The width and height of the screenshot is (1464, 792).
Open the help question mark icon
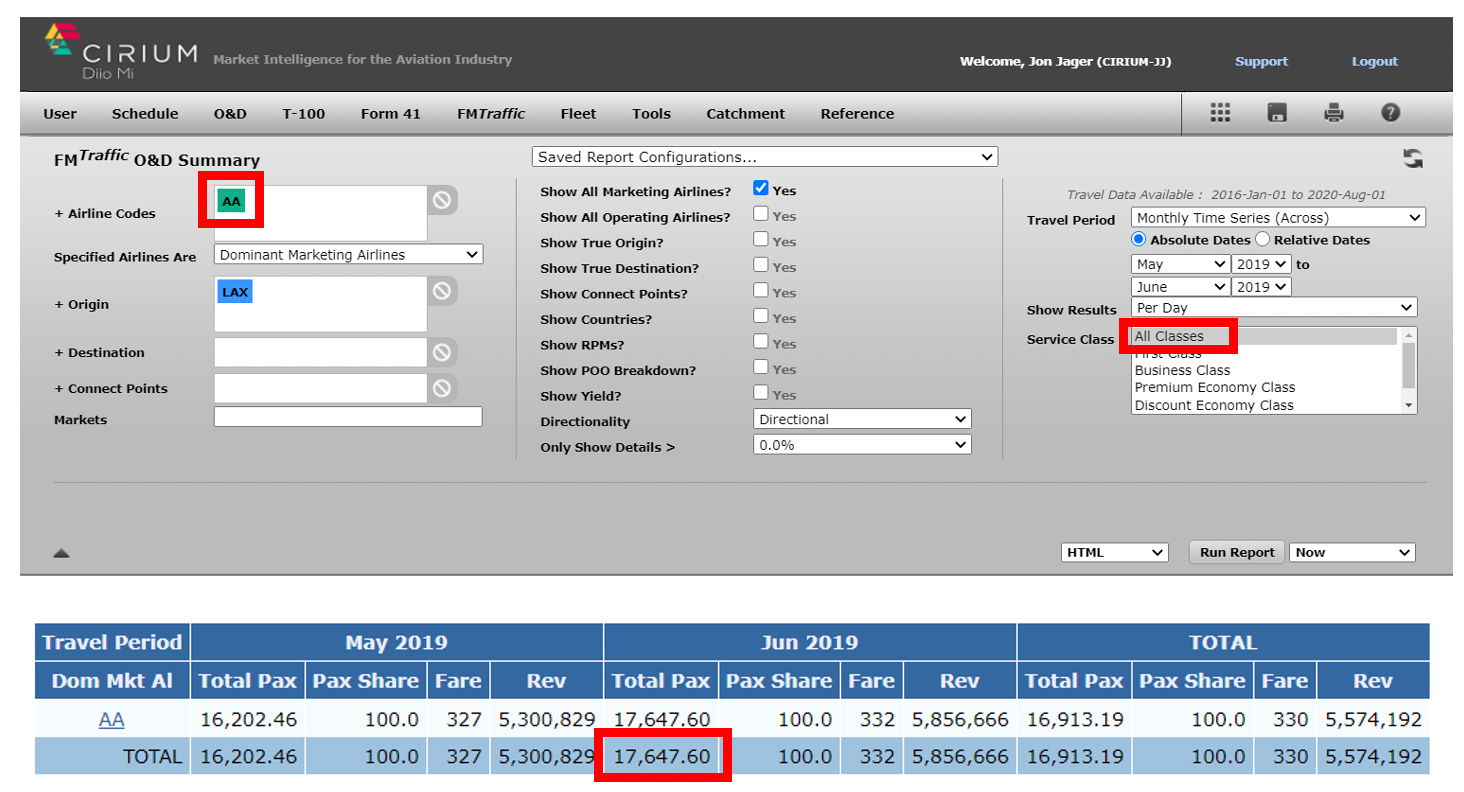1390,113
